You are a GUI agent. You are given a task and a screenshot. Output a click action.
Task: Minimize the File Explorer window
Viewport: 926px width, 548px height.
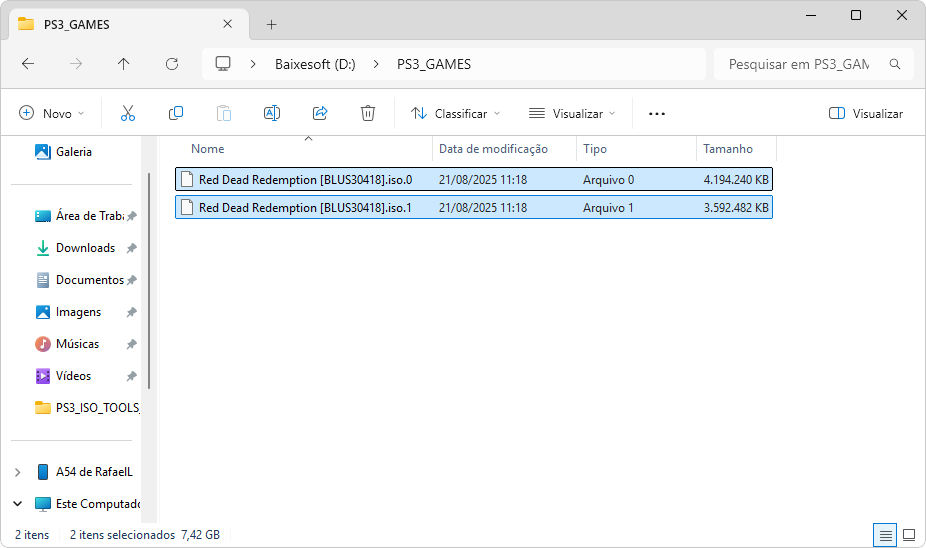[811, 15]
